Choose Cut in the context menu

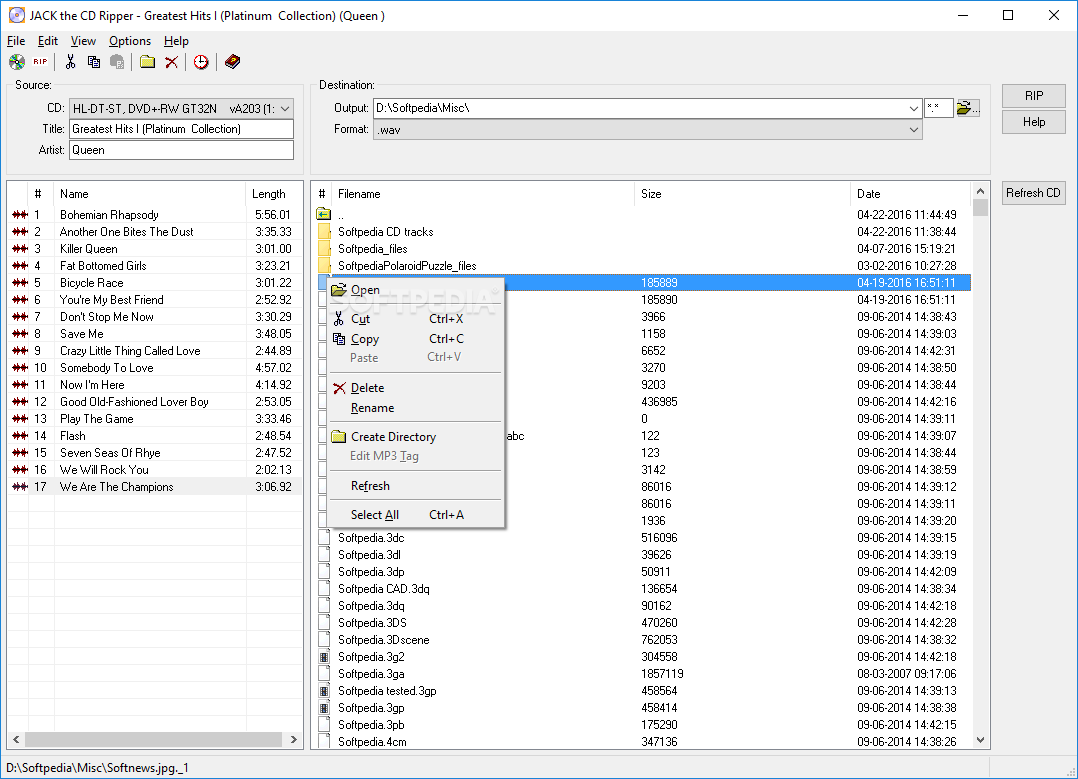click(417, 319)
